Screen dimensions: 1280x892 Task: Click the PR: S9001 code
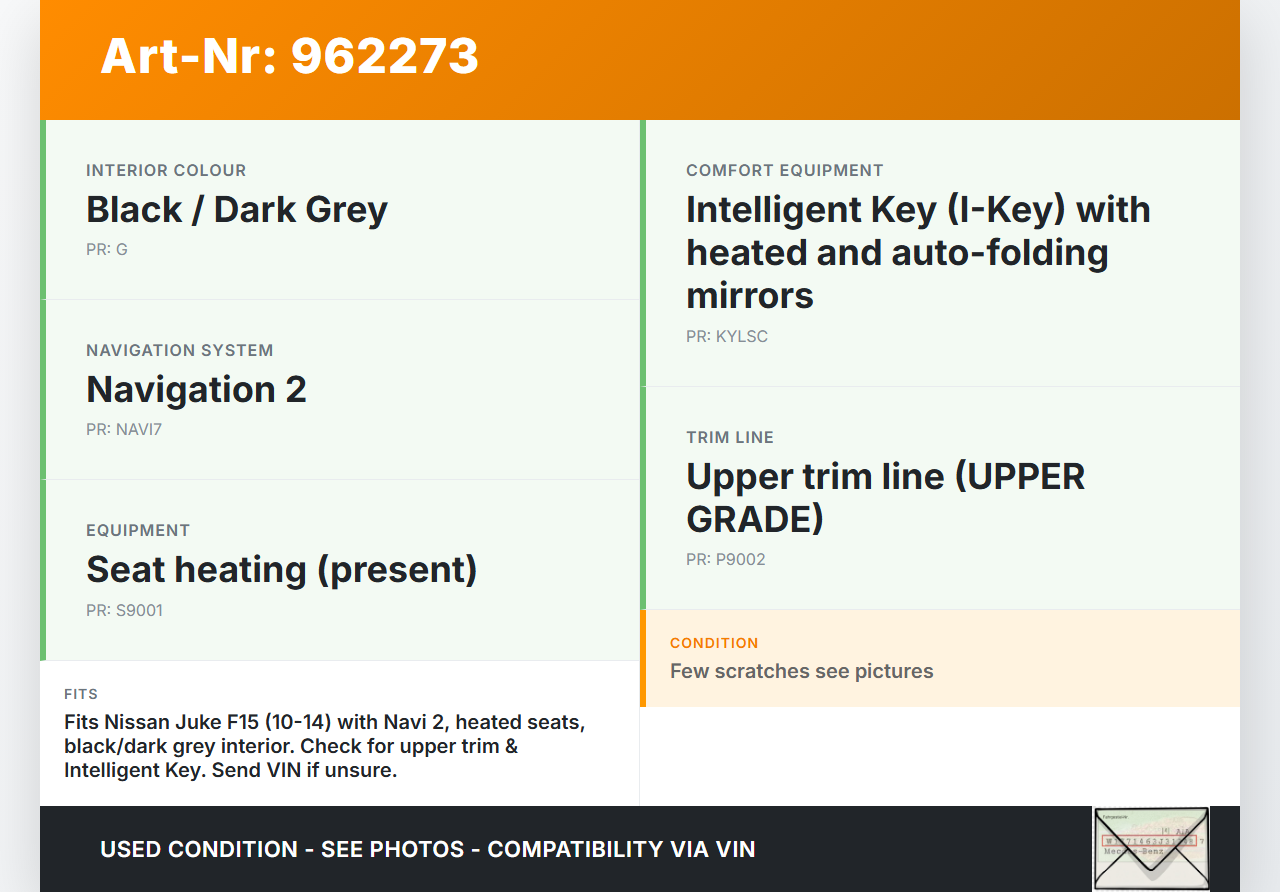[x=124, y=610]
